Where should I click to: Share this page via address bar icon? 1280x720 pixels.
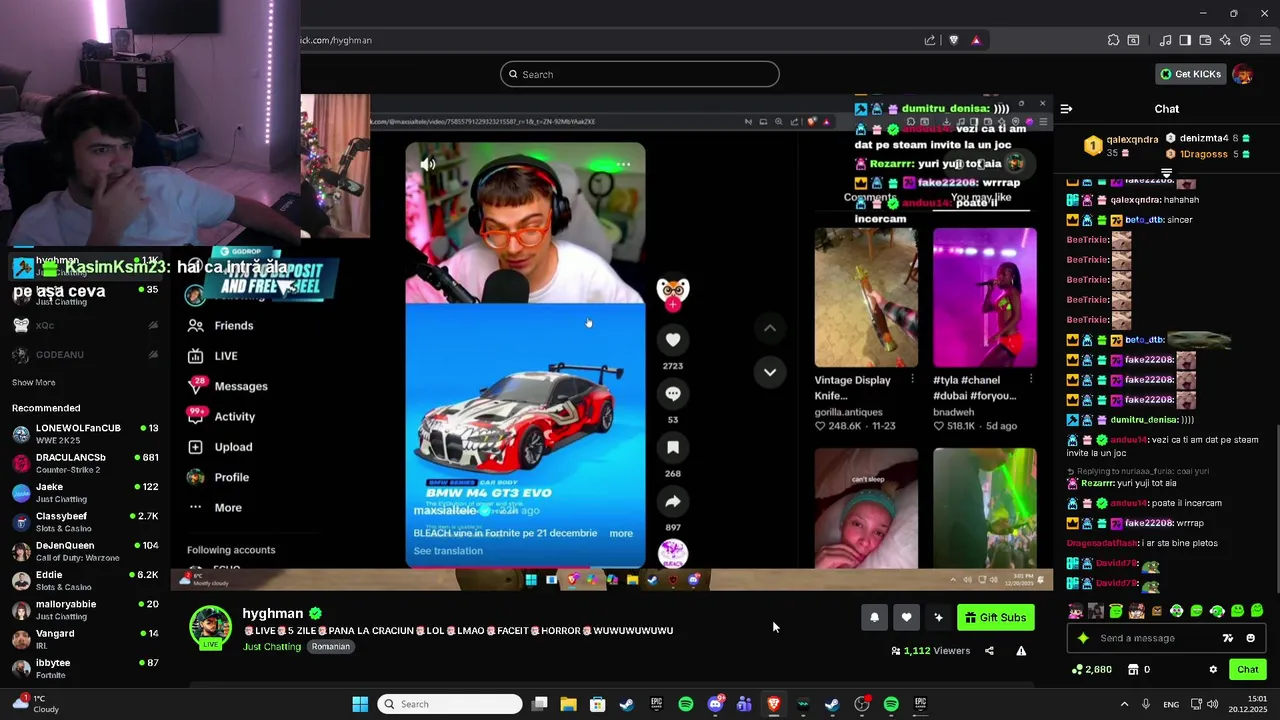click(930, 40)
